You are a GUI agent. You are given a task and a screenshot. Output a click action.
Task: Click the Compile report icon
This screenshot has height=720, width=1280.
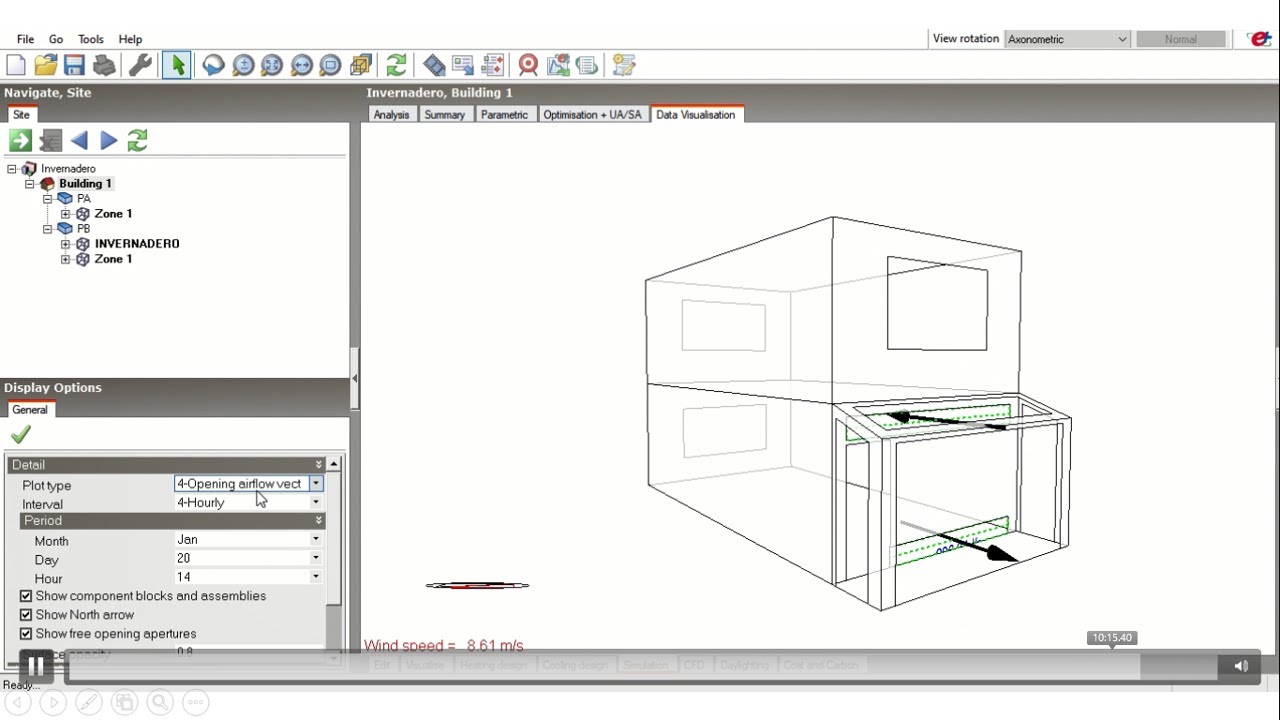pyautogui.click(x=491, y=66)
